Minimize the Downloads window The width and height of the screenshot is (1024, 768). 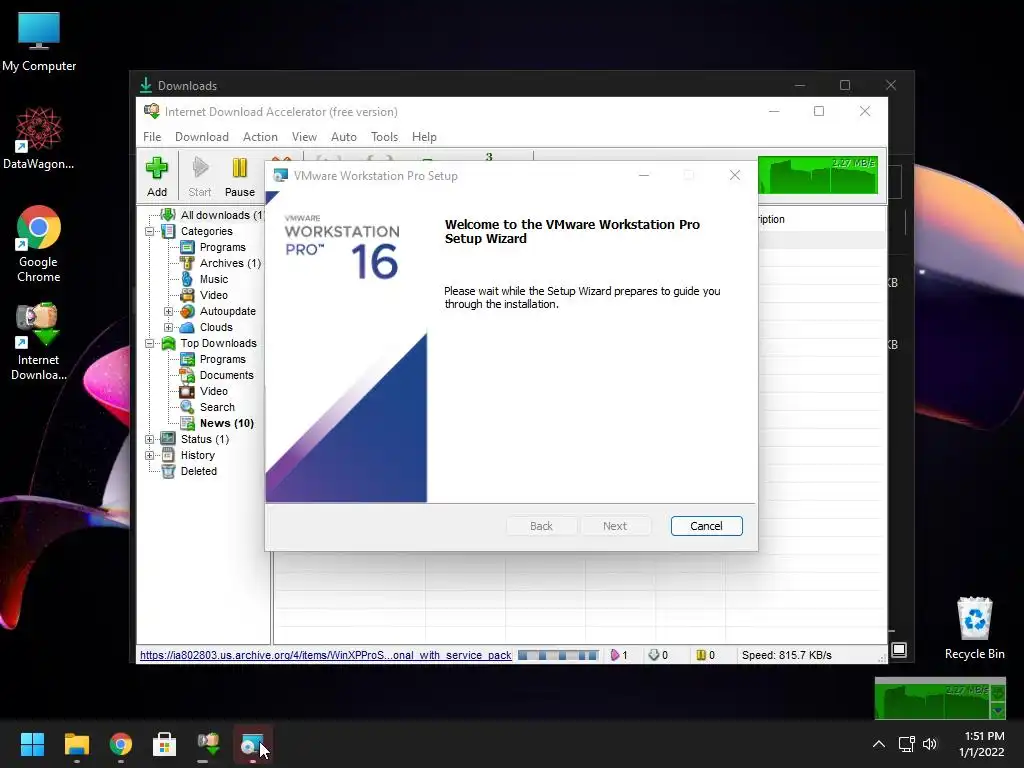pyautogui.click(x=800, y=86)
